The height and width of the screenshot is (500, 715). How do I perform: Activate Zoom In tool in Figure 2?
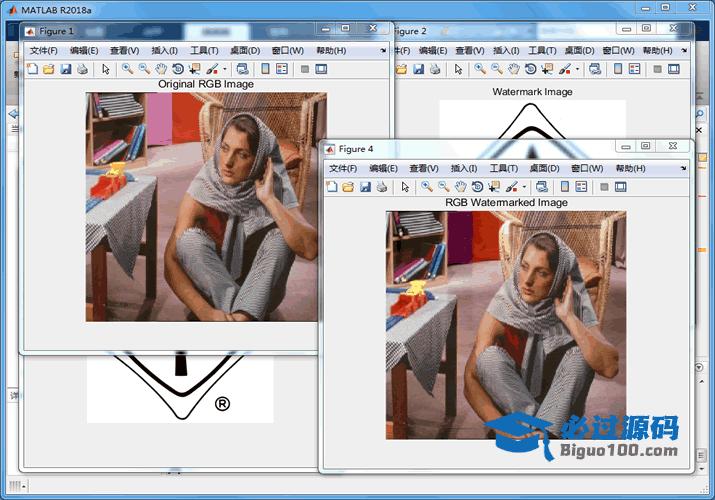click(480, 69)
